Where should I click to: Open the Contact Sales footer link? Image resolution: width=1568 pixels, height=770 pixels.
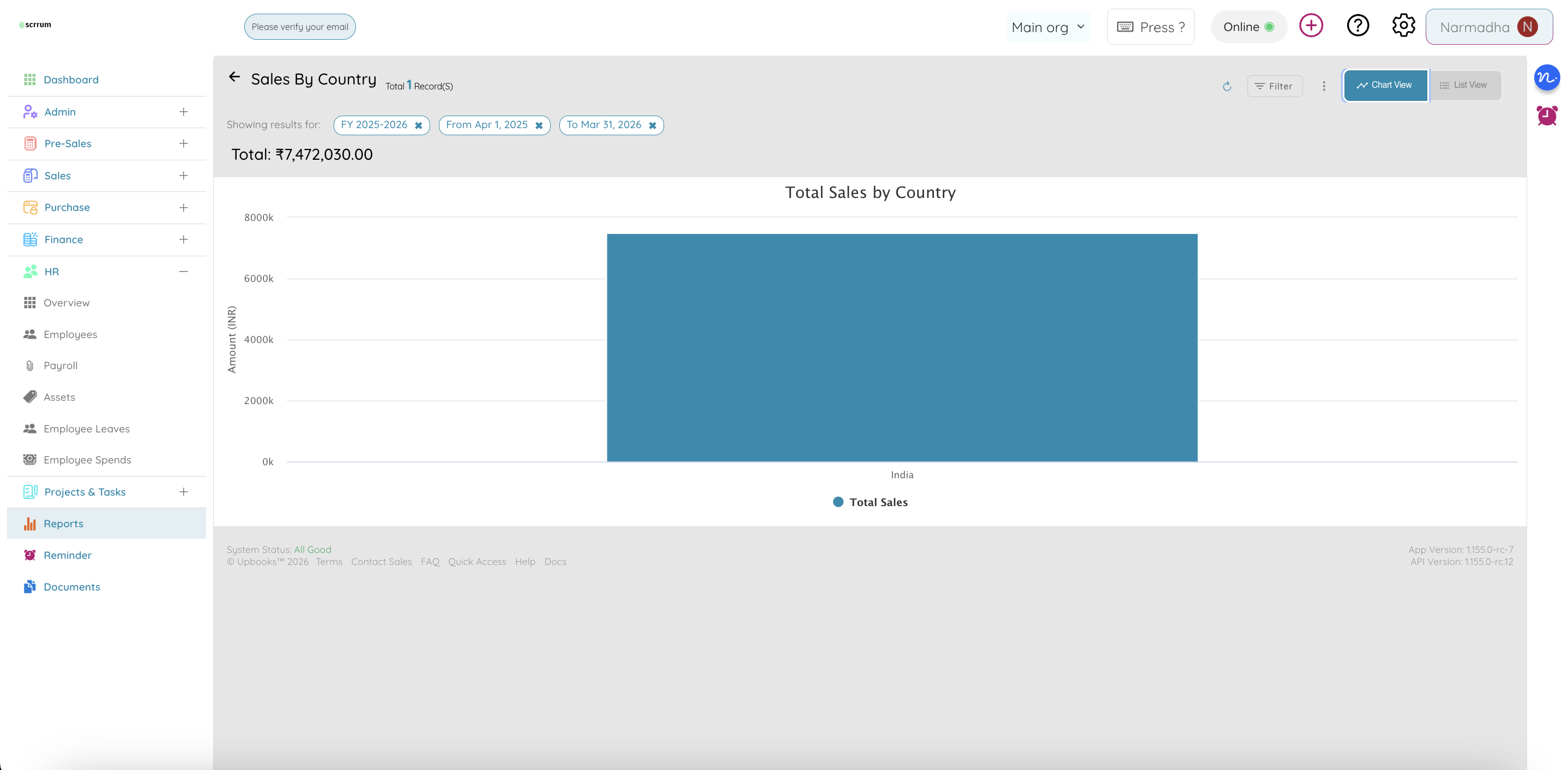click(x=381, y=562)
